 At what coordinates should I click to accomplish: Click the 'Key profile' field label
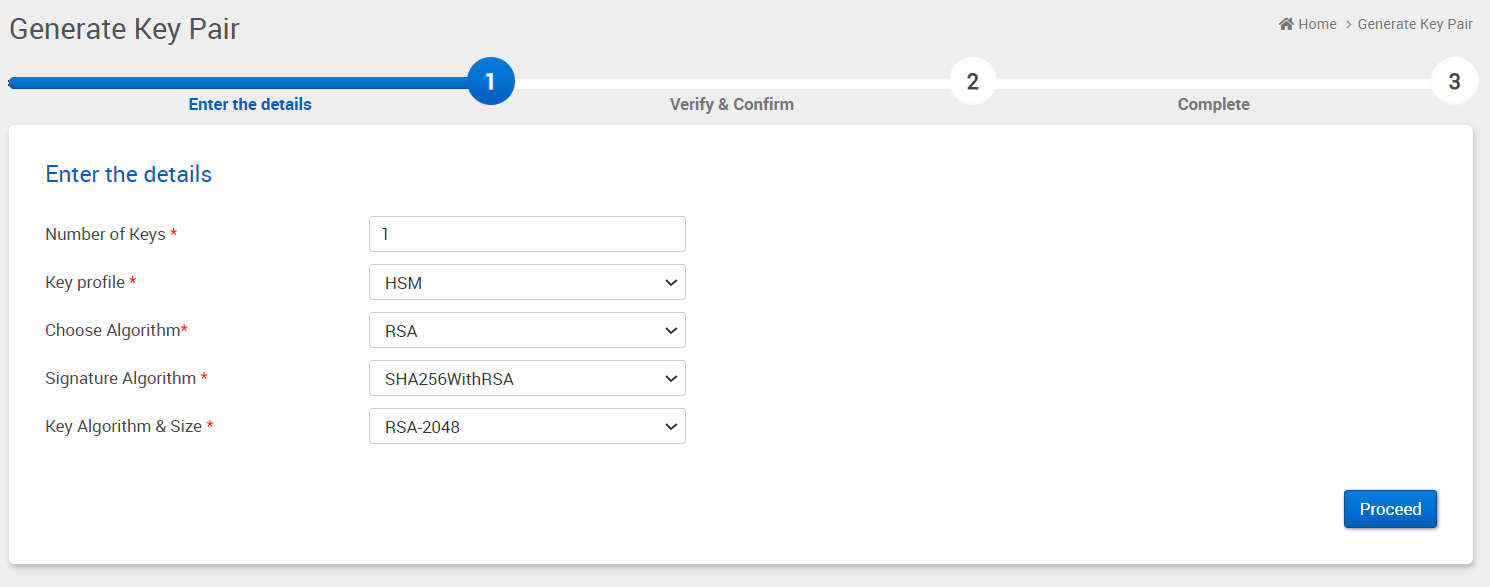pos(85,283)
